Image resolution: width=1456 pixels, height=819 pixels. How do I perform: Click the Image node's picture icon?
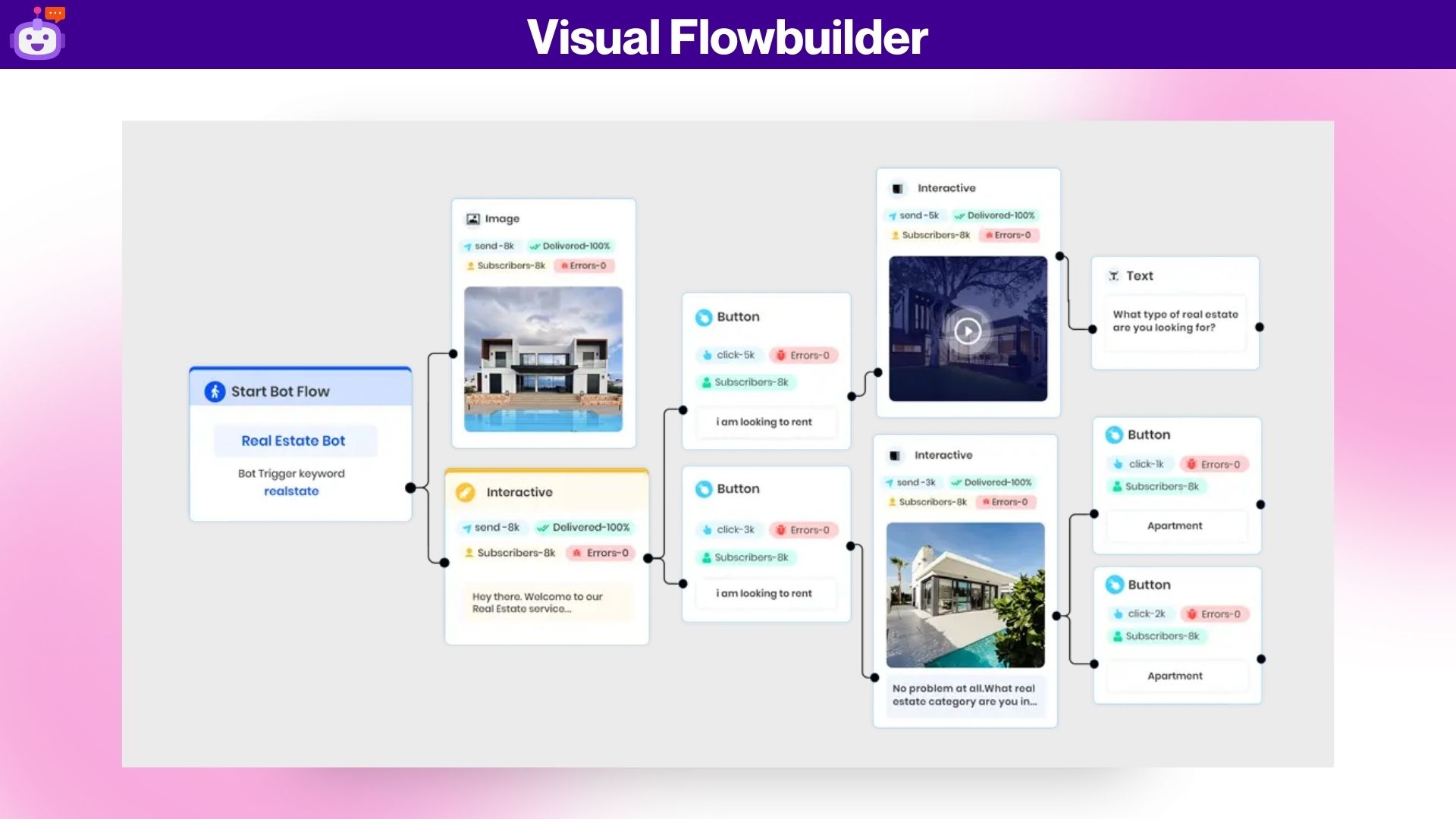coord(472,218)
